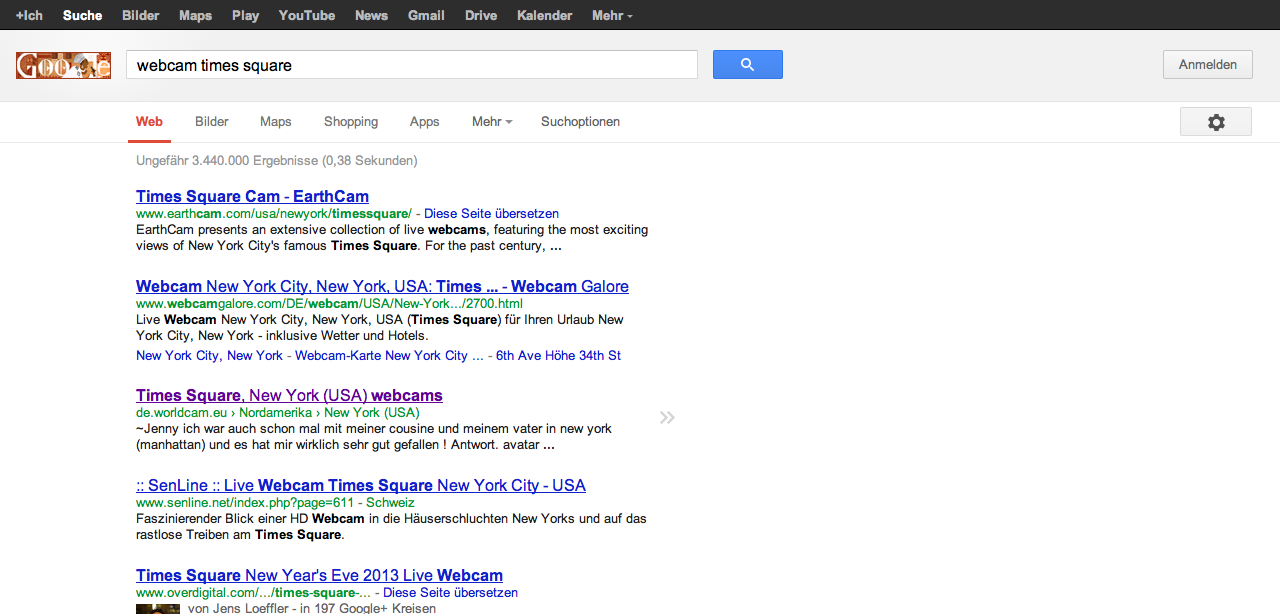The image size is (1280, 614).
Task: Click the Google doodle logo
Action: point(63,66)
